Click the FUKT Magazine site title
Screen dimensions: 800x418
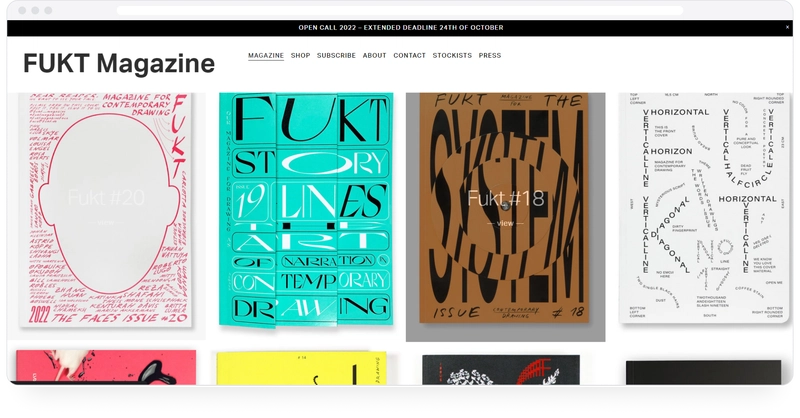(x=119, y=64)
